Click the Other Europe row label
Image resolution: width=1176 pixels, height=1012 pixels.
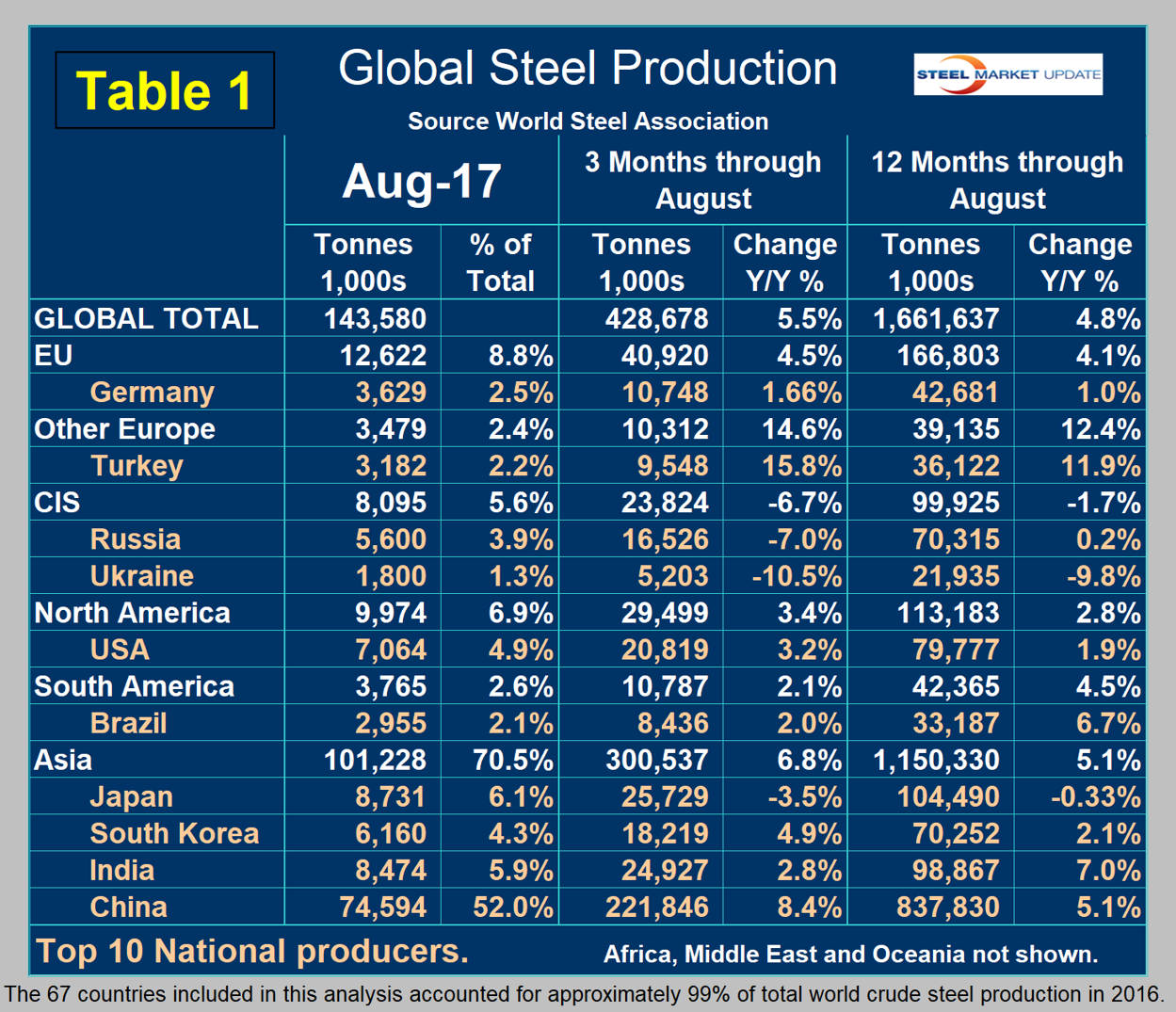124,429
